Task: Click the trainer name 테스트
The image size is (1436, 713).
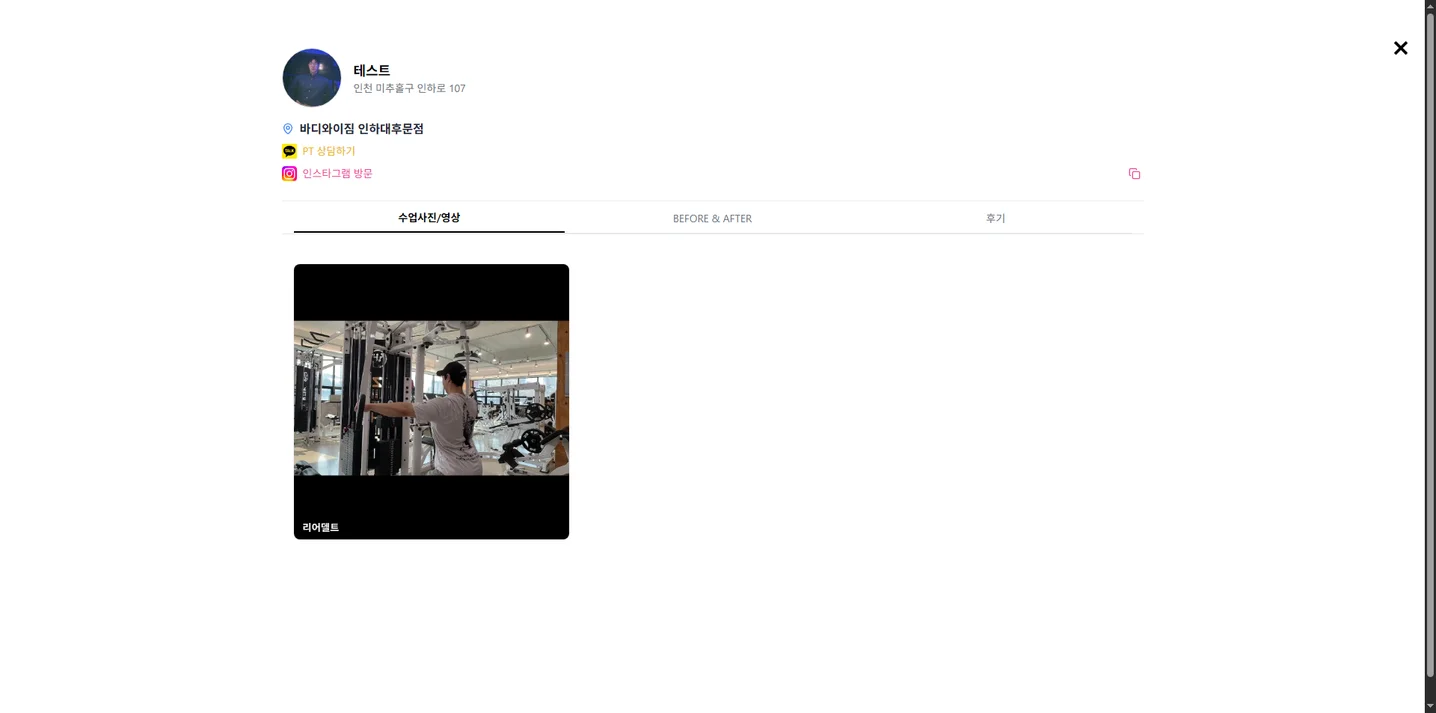Action: click(371, 70)
